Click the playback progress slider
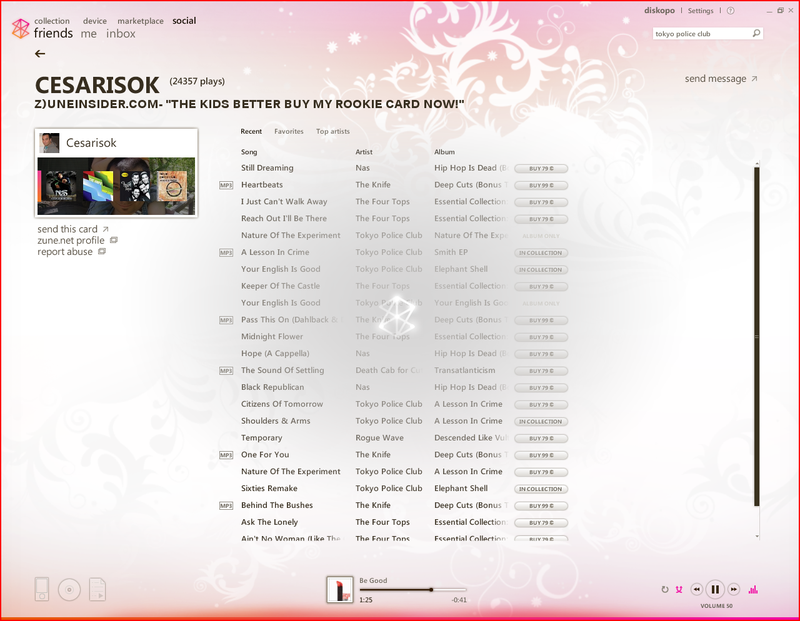 click(412, 590)
